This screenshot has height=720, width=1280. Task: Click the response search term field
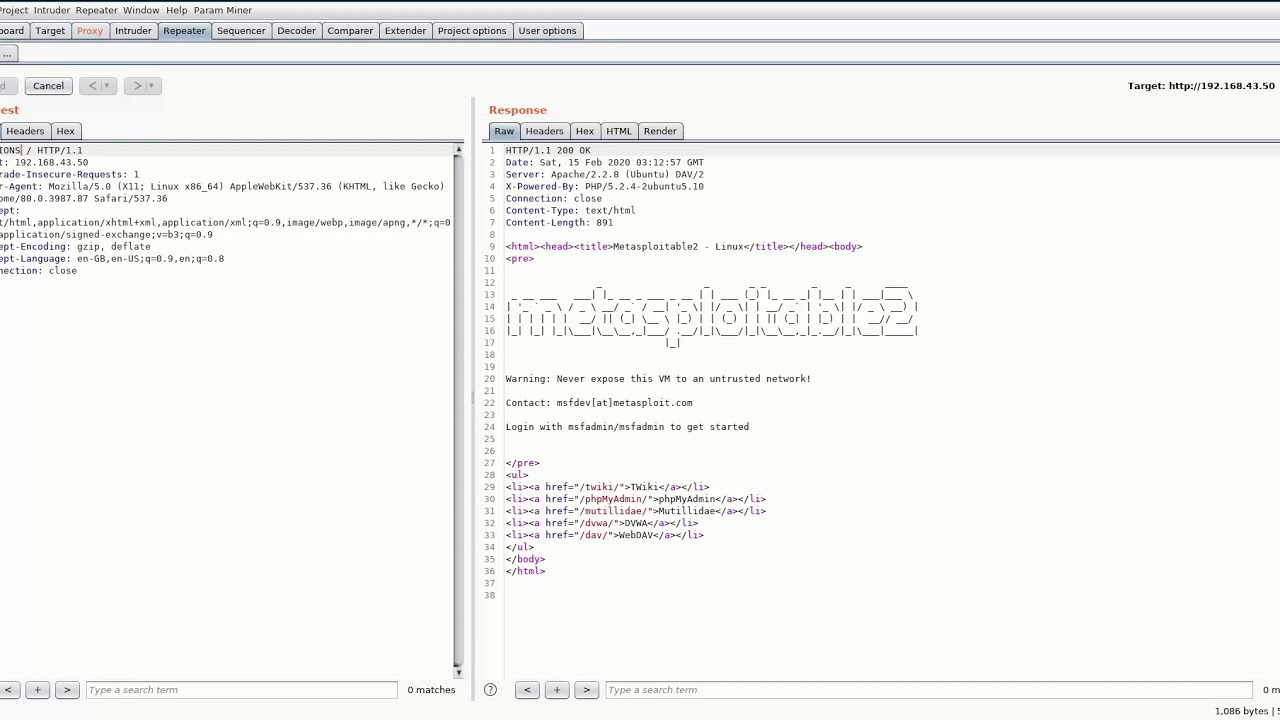pyautogui.click(x=928, y=690)
